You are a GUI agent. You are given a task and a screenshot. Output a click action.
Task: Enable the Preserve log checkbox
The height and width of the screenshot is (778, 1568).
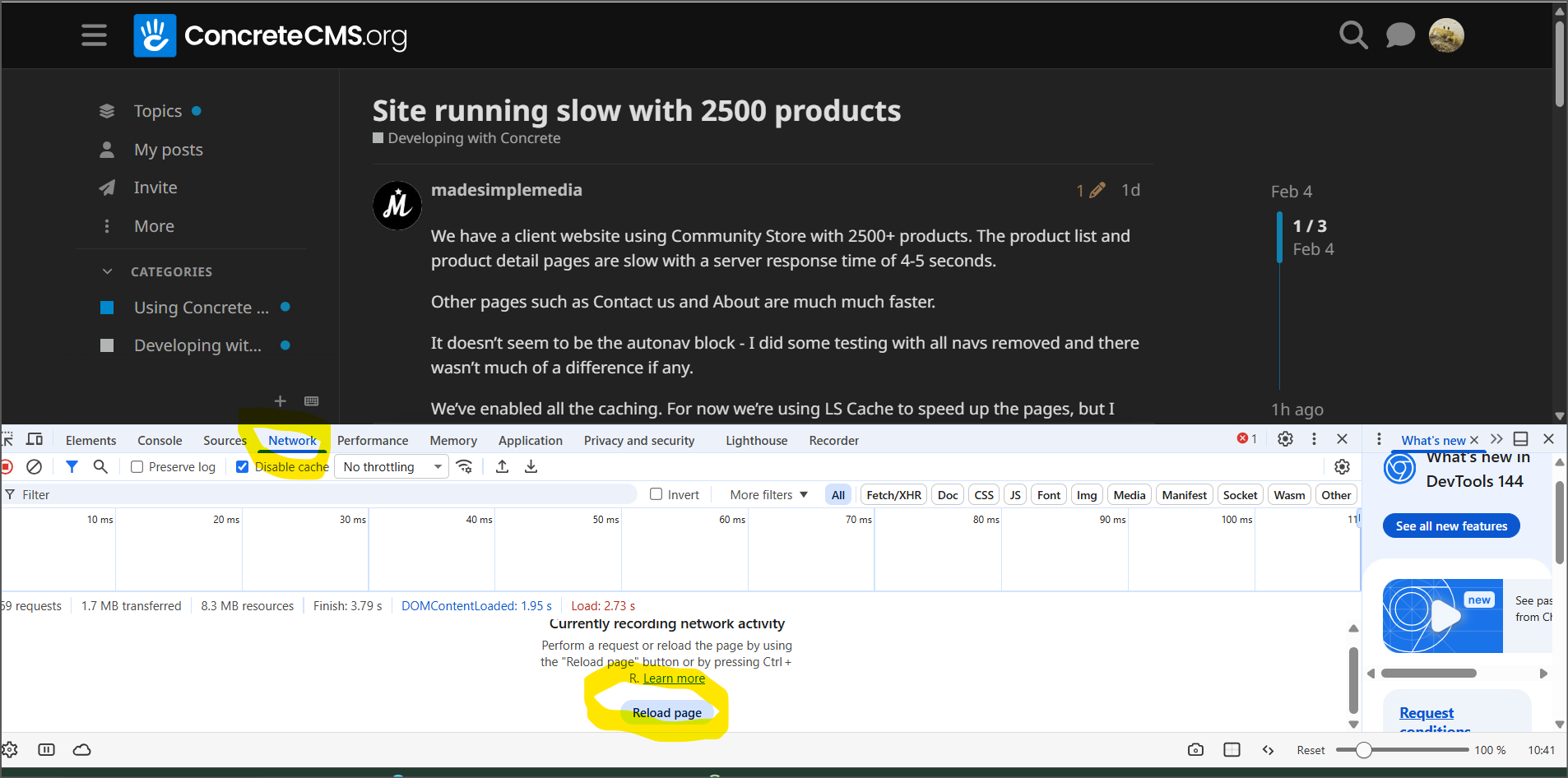pos(137,467)
